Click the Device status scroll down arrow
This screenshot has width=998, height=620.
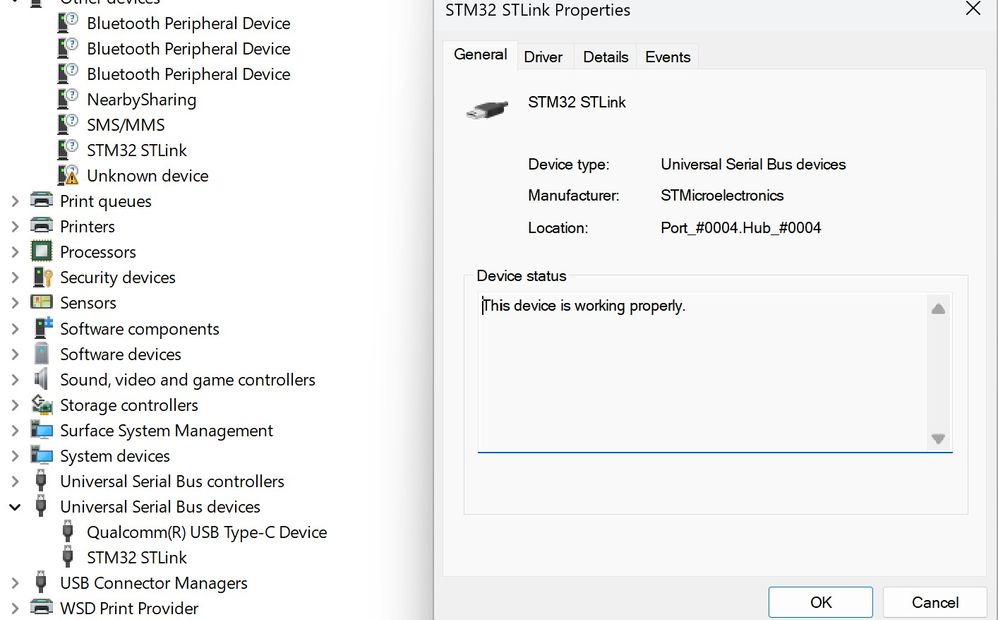(938, 439)
